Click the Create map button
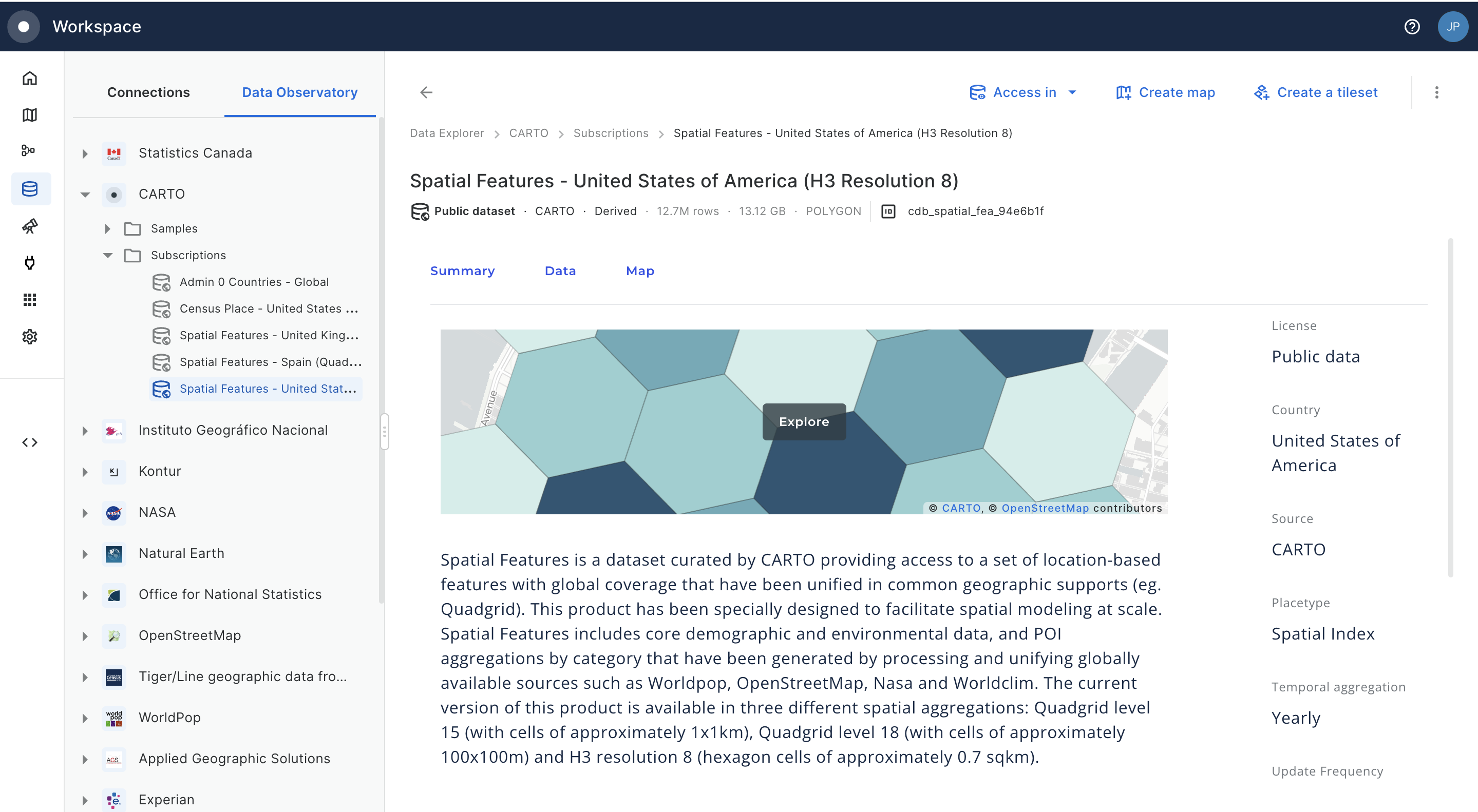 point(1165,92)
